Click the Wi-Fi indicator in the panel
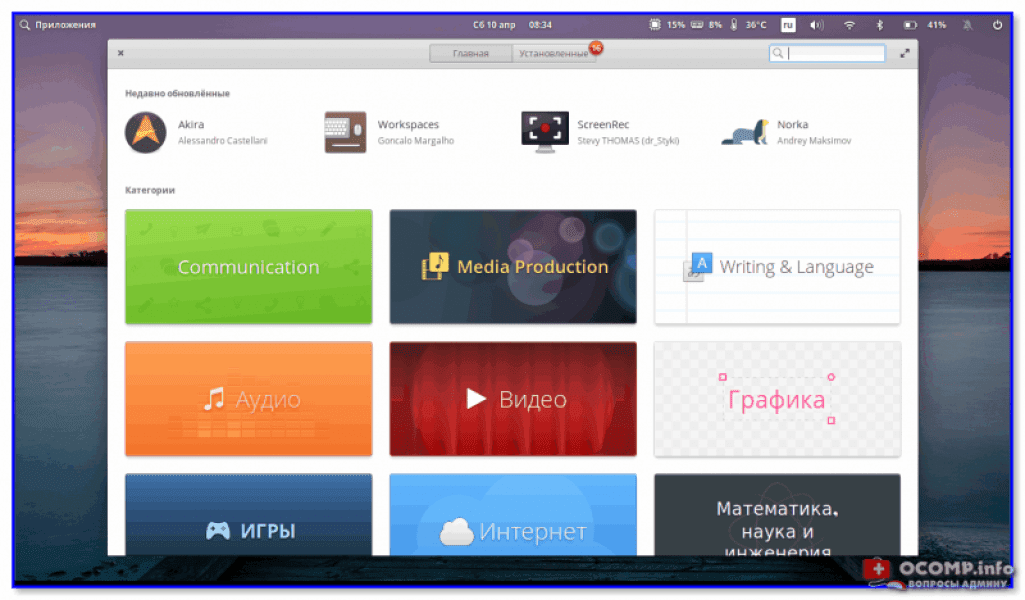Image resolution: width=1025 pixels, height=600 pixels. pyautogui.click(x=849, y=25)
